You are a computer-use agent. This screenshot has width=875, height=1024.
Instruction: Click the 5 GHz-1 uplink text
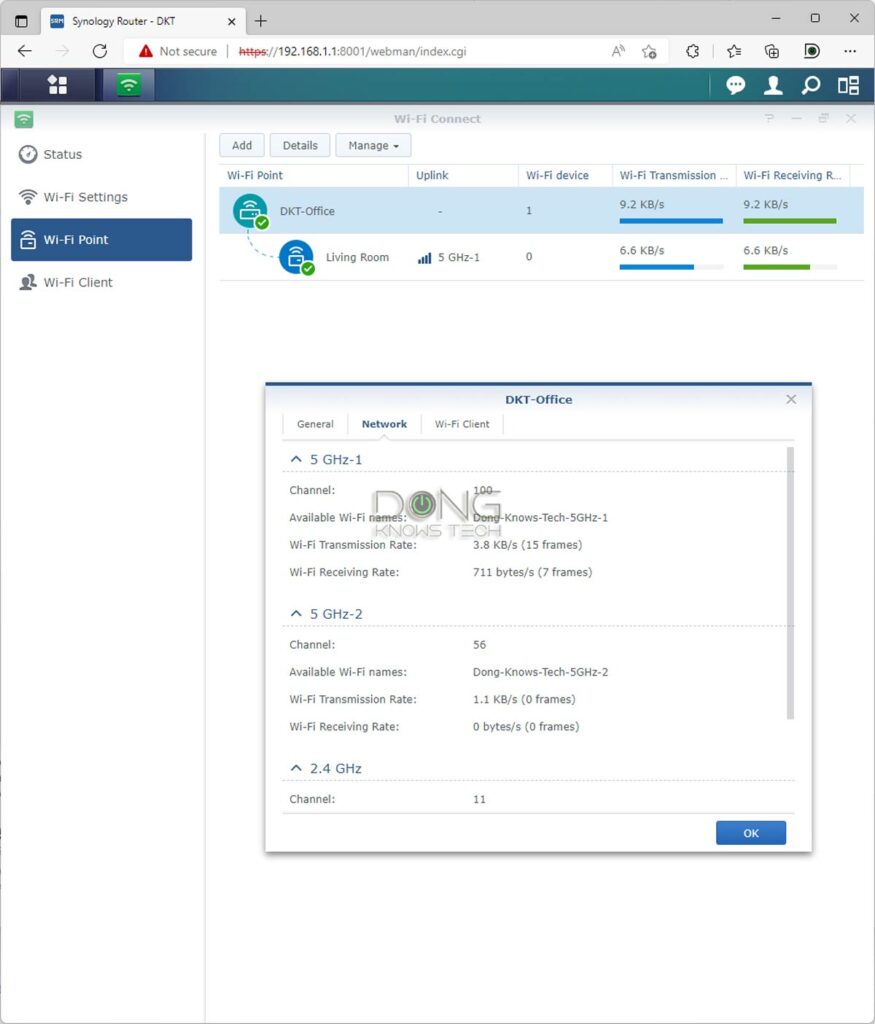click(x=458, y=257)
